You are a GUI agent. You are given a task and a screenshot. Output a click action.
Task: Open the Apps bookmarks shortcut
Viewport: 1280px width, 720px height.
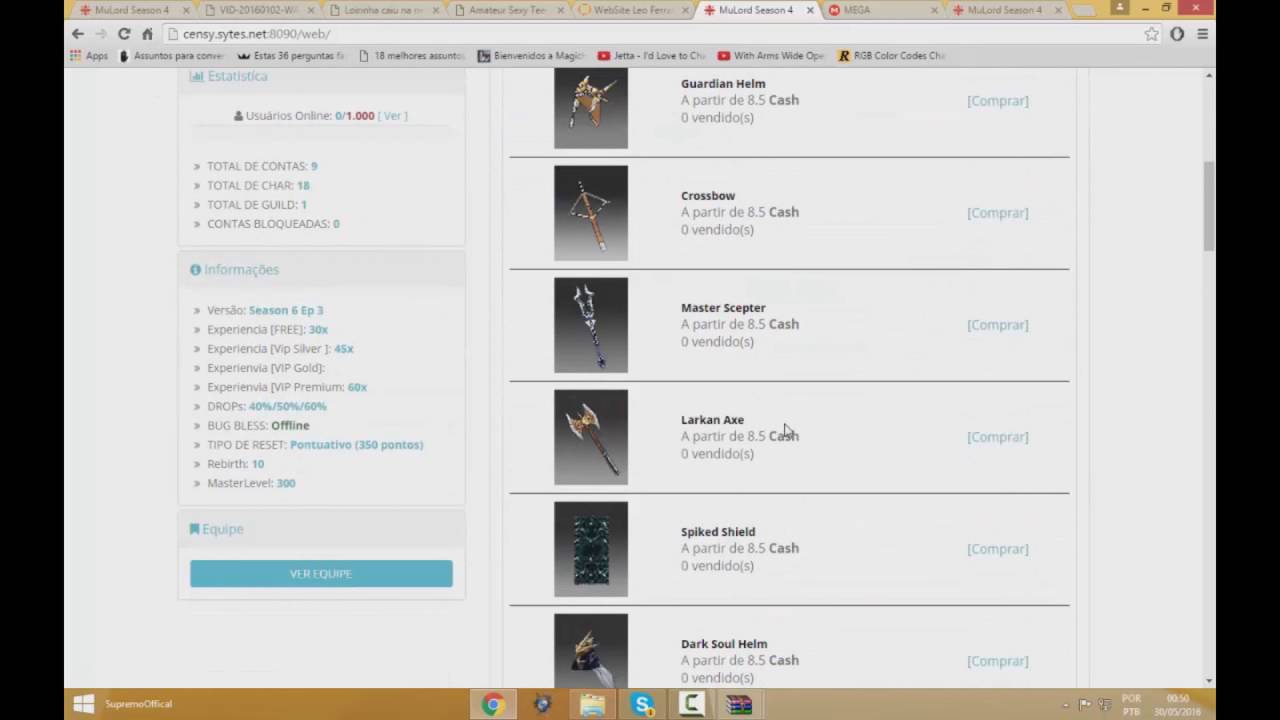[x=88, y=56]
